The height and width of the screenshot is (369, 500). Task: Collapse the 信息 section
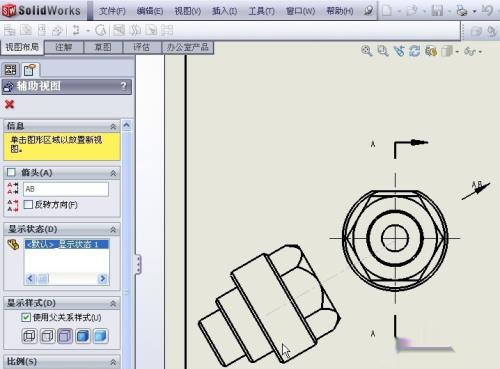[x=113, y=126]
